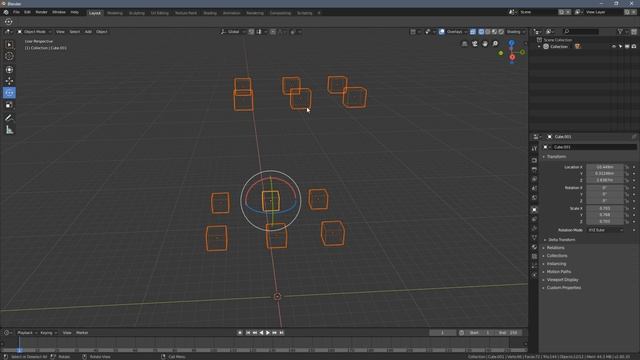640x360 pixels.
Task: Play the animation in reverse
Action: [x=261, y=333]
